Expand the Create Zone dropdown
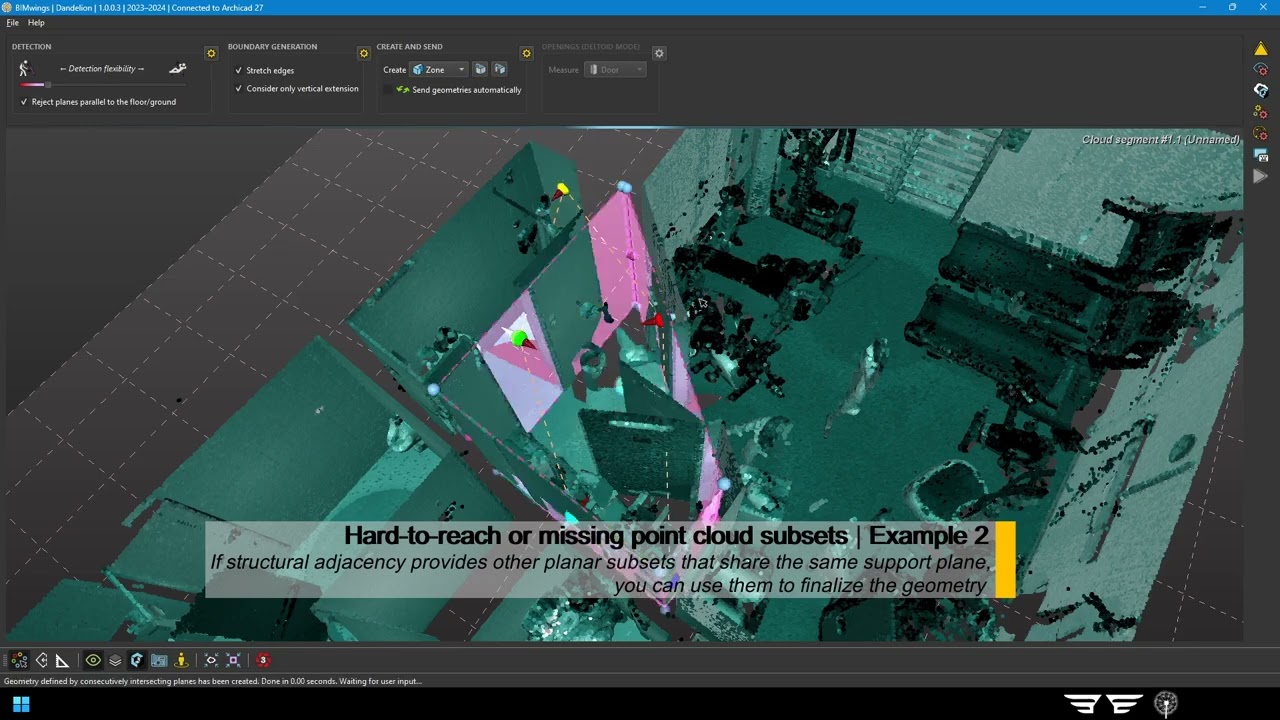 (439, 70)
